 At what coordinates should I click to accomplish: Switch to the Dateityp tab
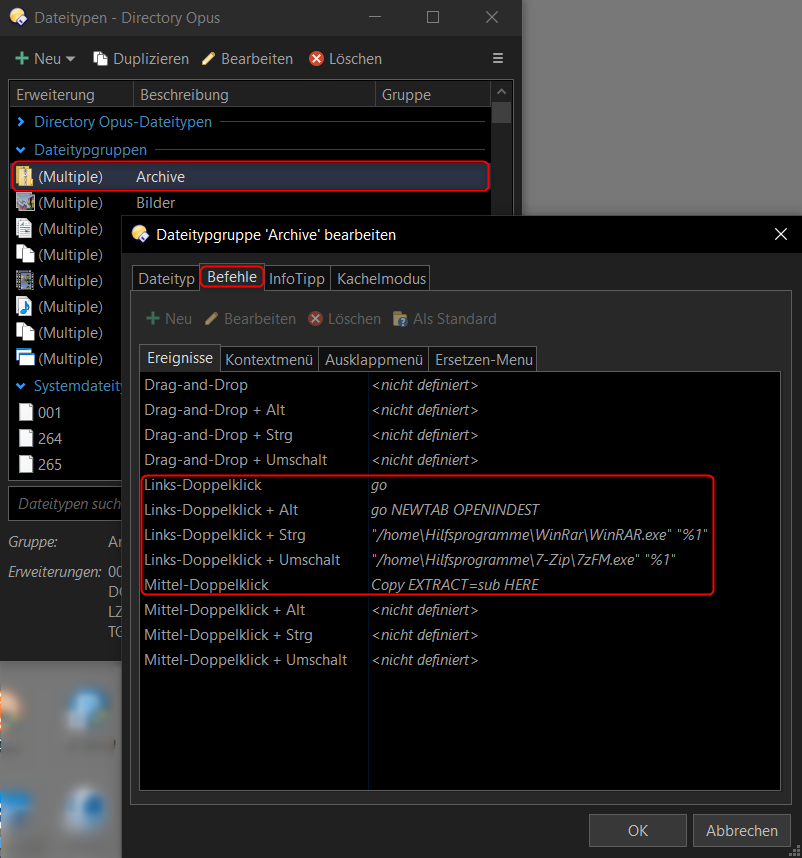[x=166, y=279]
